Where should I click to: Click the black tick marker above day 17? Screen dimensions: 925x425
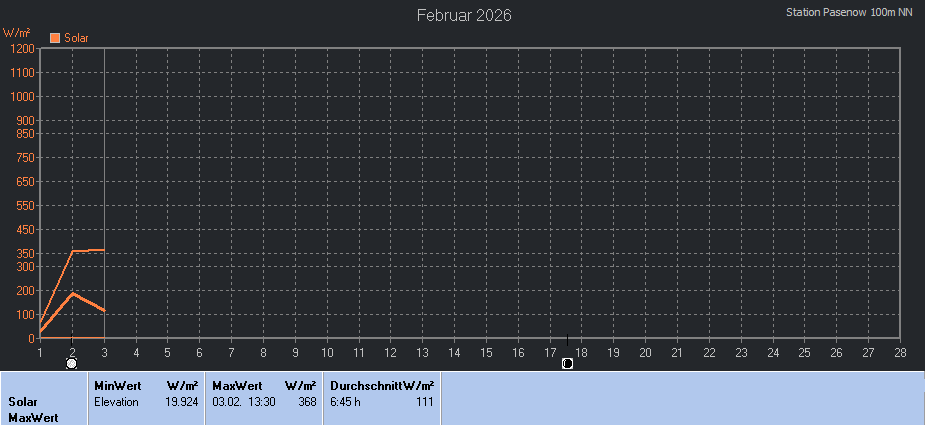567,340
